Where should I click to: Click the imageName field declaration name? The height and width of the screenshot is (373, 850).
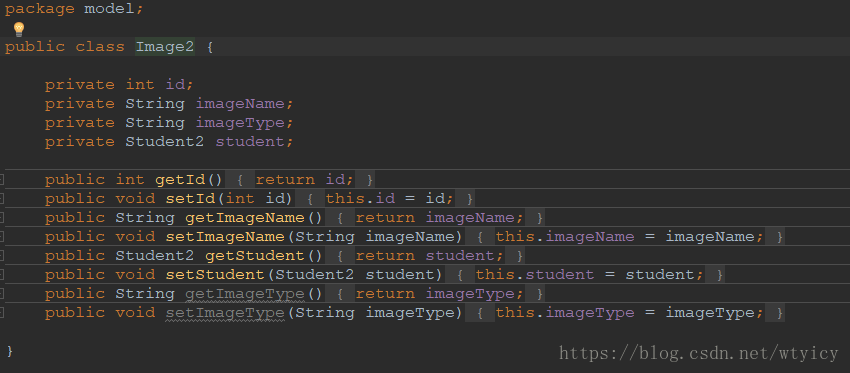coord(240,104)
